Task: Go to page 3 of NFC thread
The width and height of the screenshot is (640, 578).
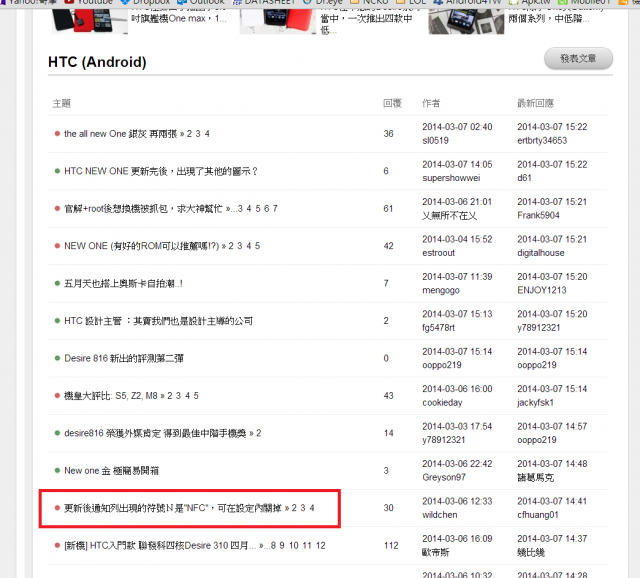Action: click(303, 508)
